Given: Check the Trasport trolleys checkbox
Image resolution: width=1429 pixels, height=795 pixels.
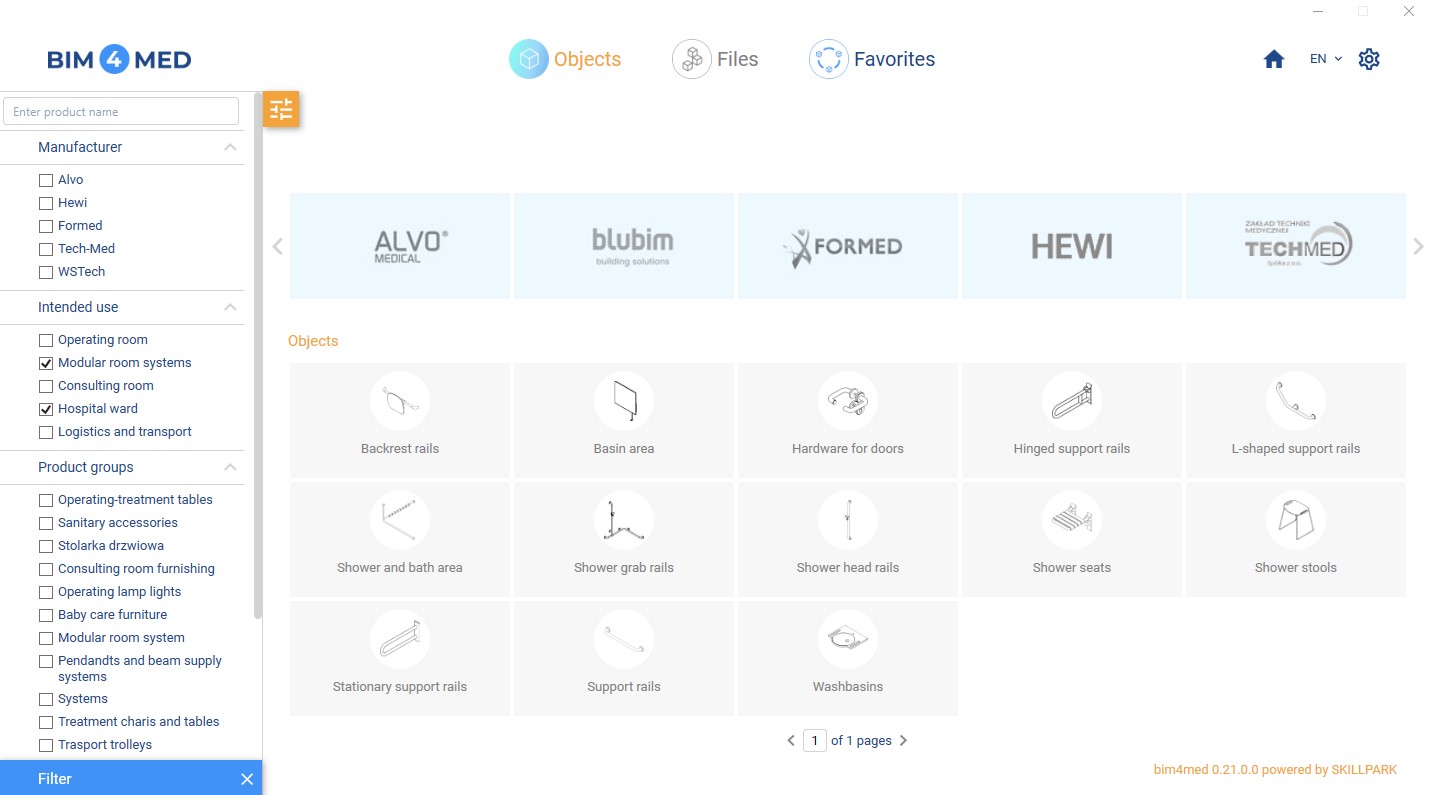Looking at the screenshot, I should click(x=45, y=745).
